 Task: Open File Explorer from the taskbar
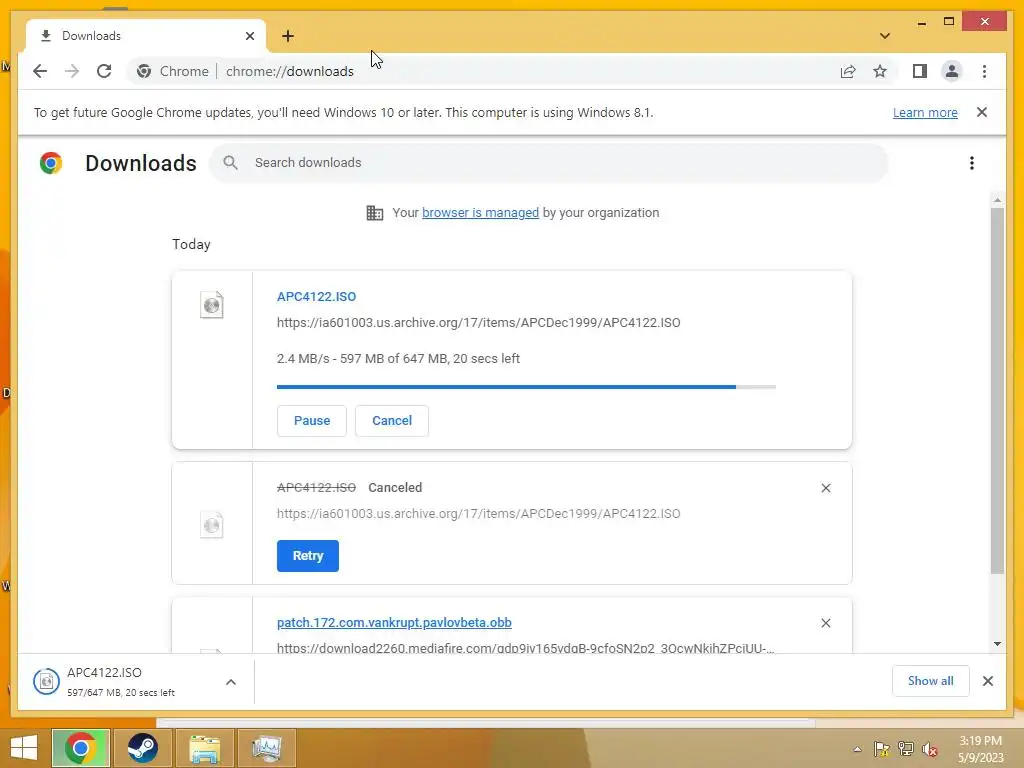click(x=204, y=748)
